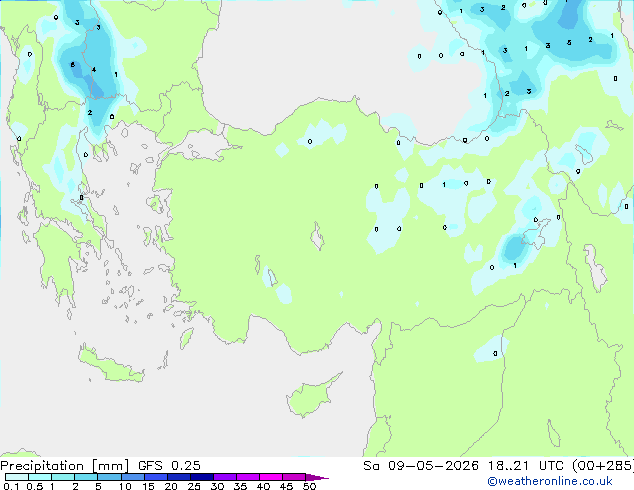Select the 'Precipitation [mm]' title text

coord(65,466)
